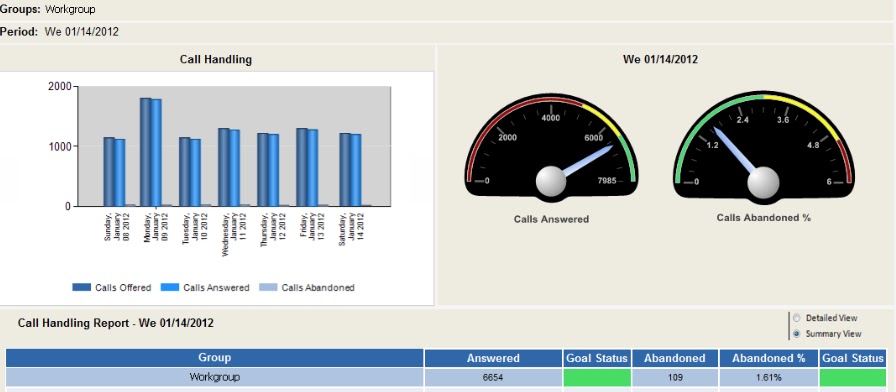Click the 6654 answered value cell

click(x=493, y=377)
